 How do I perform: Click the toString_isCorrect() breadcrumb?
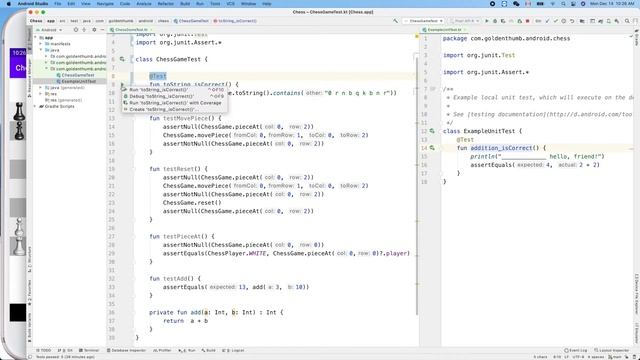click(x=235, y=21)
